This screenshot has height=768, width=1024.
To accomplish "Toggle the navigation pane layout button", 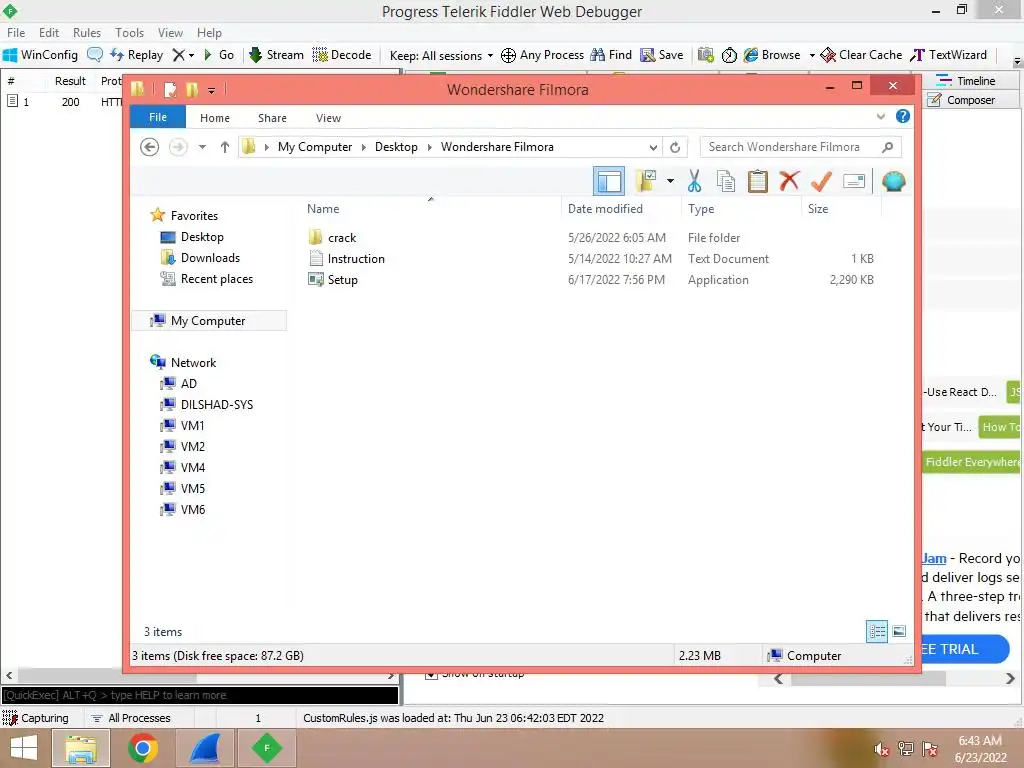I will pyautogui.click(x=609, y=182).
